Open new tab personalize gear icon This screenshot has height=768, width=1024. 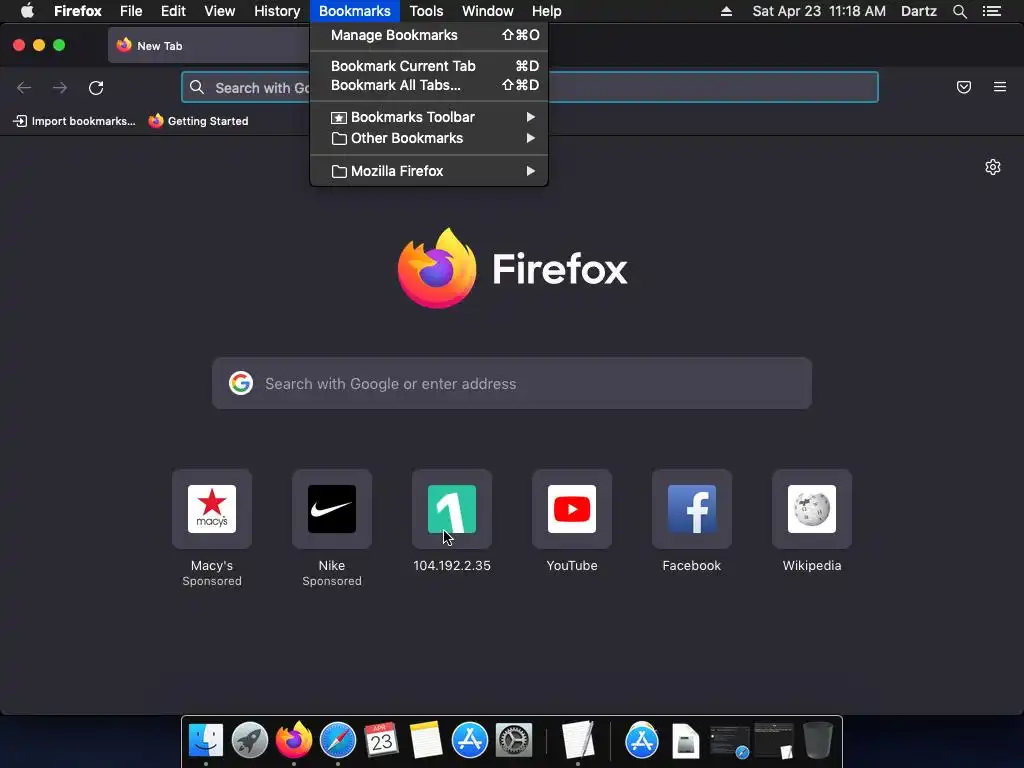point(993,167)
